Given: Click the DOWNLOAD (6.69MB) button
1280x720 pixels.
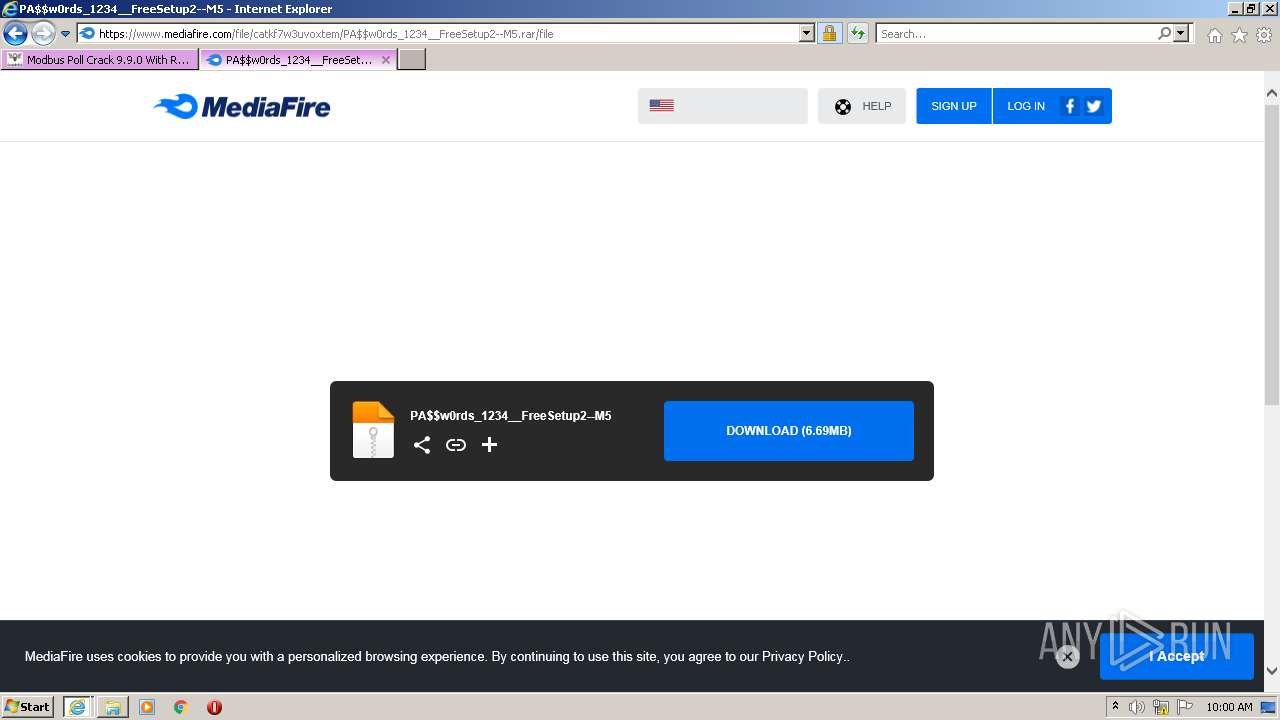Looking at the screenshot, I should pos(789,431).
